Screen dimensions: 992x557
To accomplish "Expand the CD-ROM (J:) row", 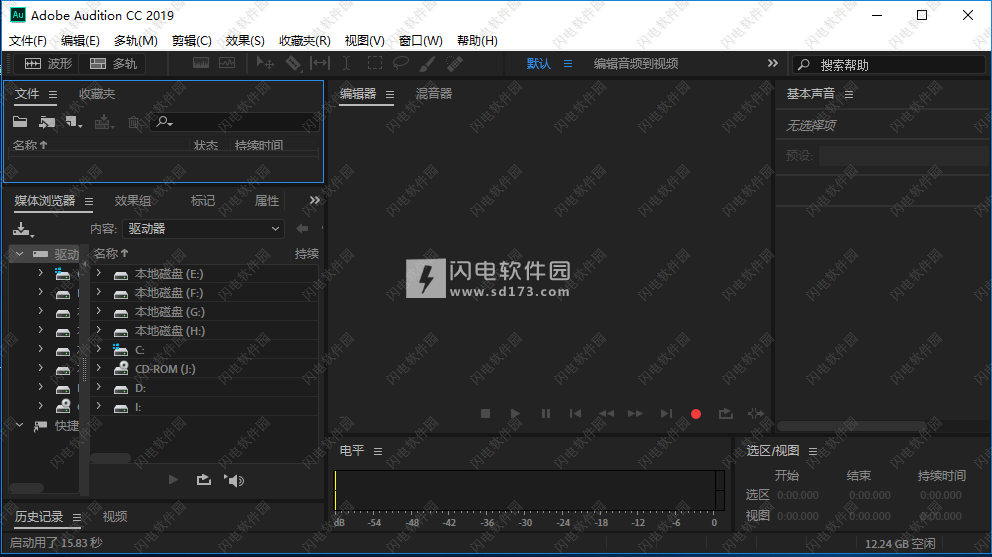I will [x=99, y=368].
